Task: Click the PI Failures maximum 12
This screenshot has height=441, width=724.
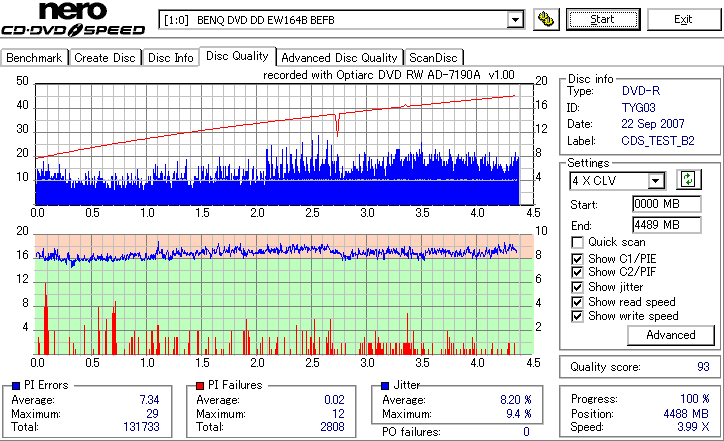Action: point(338,414)
